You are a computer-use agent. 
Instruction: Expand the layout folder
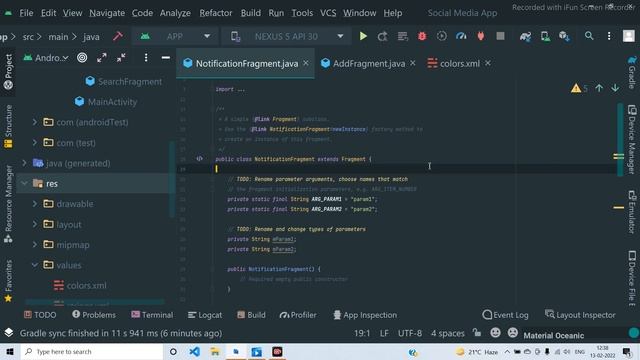[x=35, y=224]
